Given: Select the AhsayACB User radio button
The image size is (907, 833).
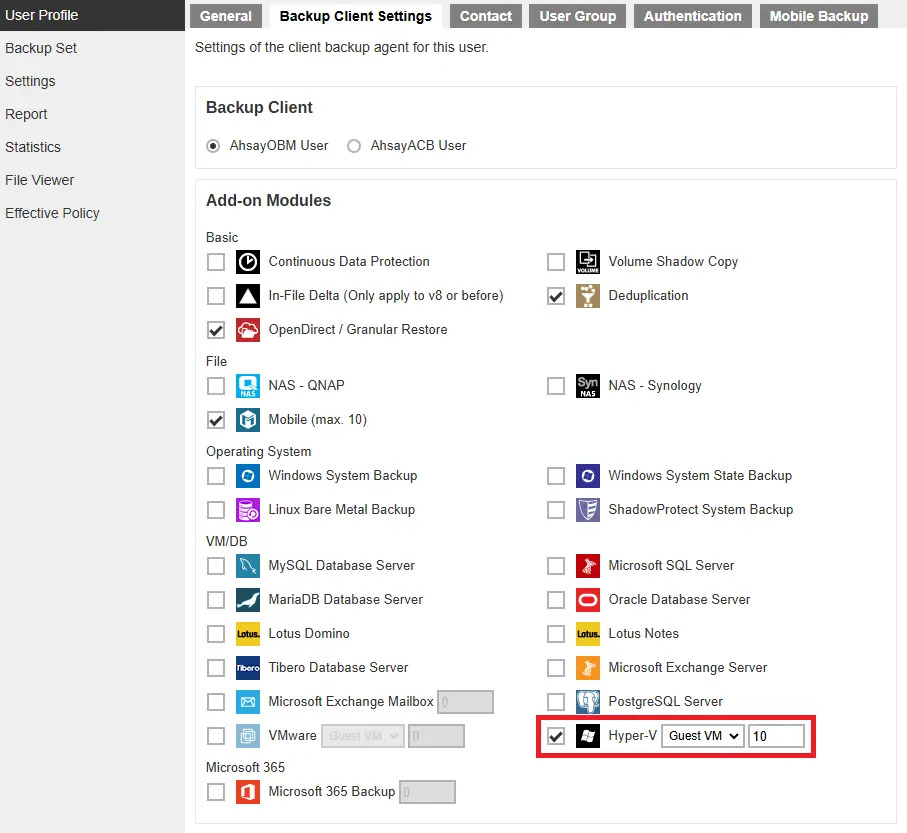Looking at the screenshot, I should pos(354,146).
